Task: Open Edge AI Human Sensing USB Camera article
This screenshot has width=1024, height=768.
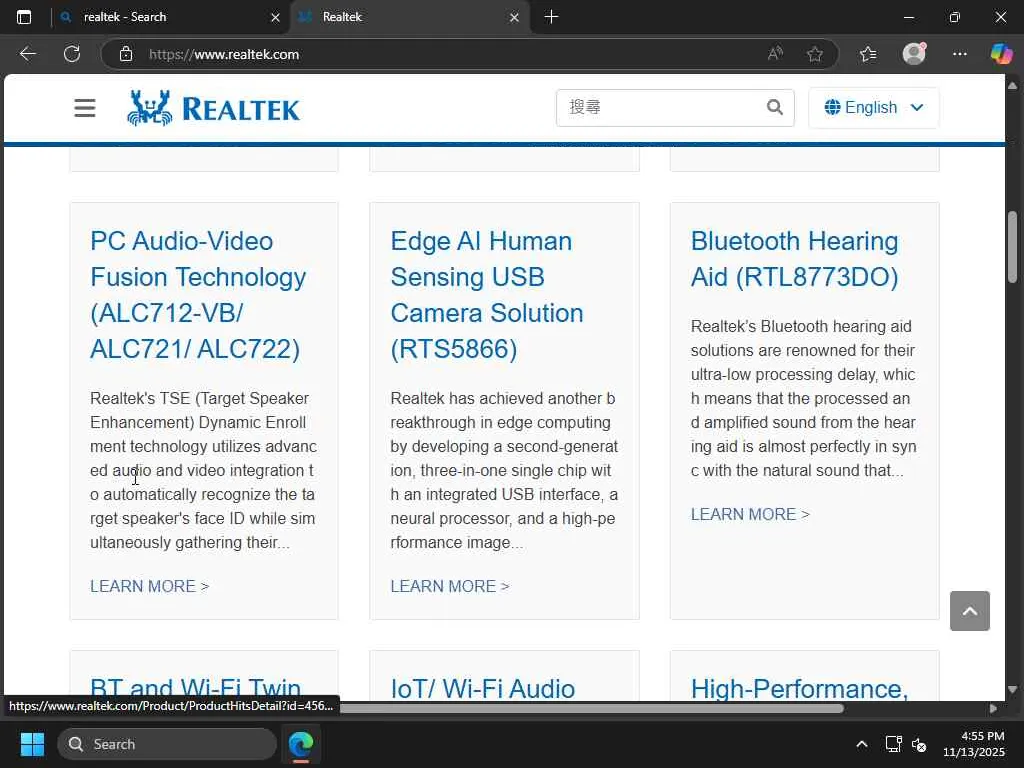Action: click(487, 295)
